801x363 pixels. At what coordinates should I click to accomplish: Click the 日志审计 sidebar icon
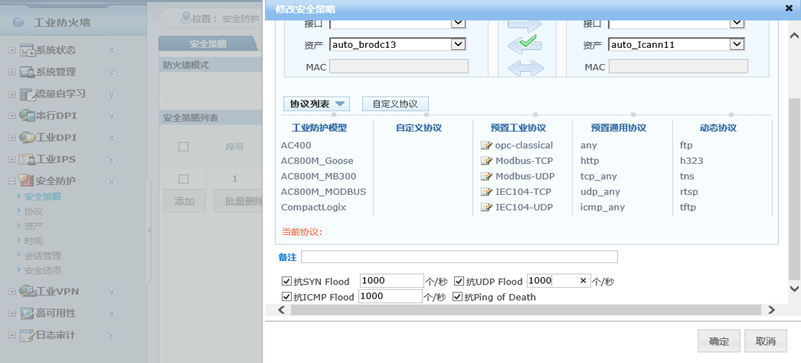26,335
